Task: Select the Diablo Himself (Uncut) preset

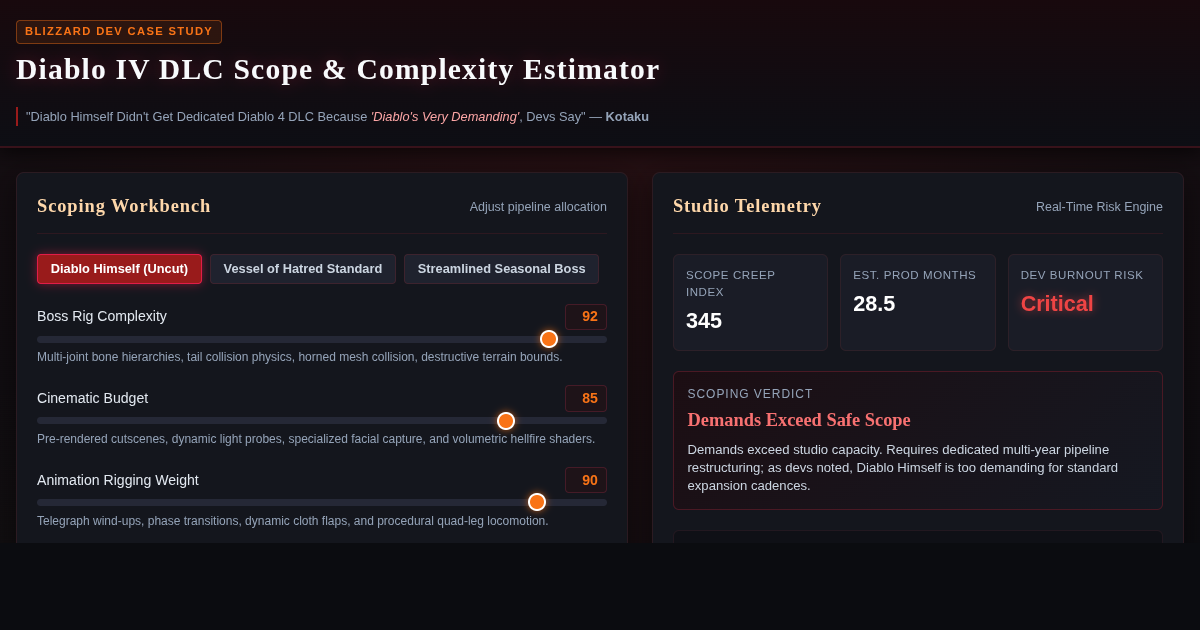Action: tap(119, 269)
